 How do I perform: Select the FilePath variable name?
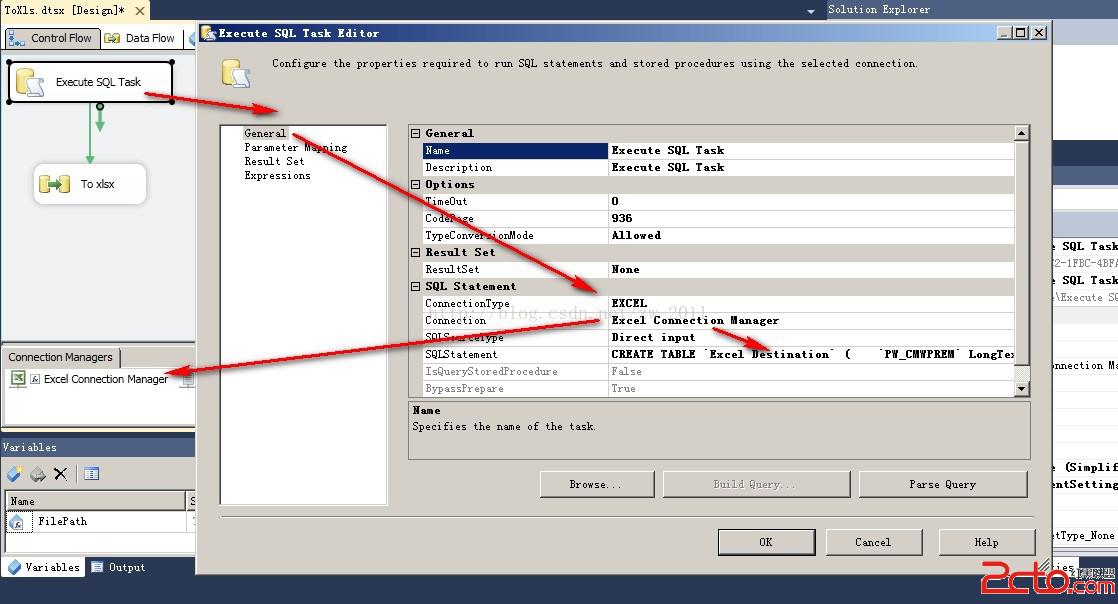coord(63,522)
